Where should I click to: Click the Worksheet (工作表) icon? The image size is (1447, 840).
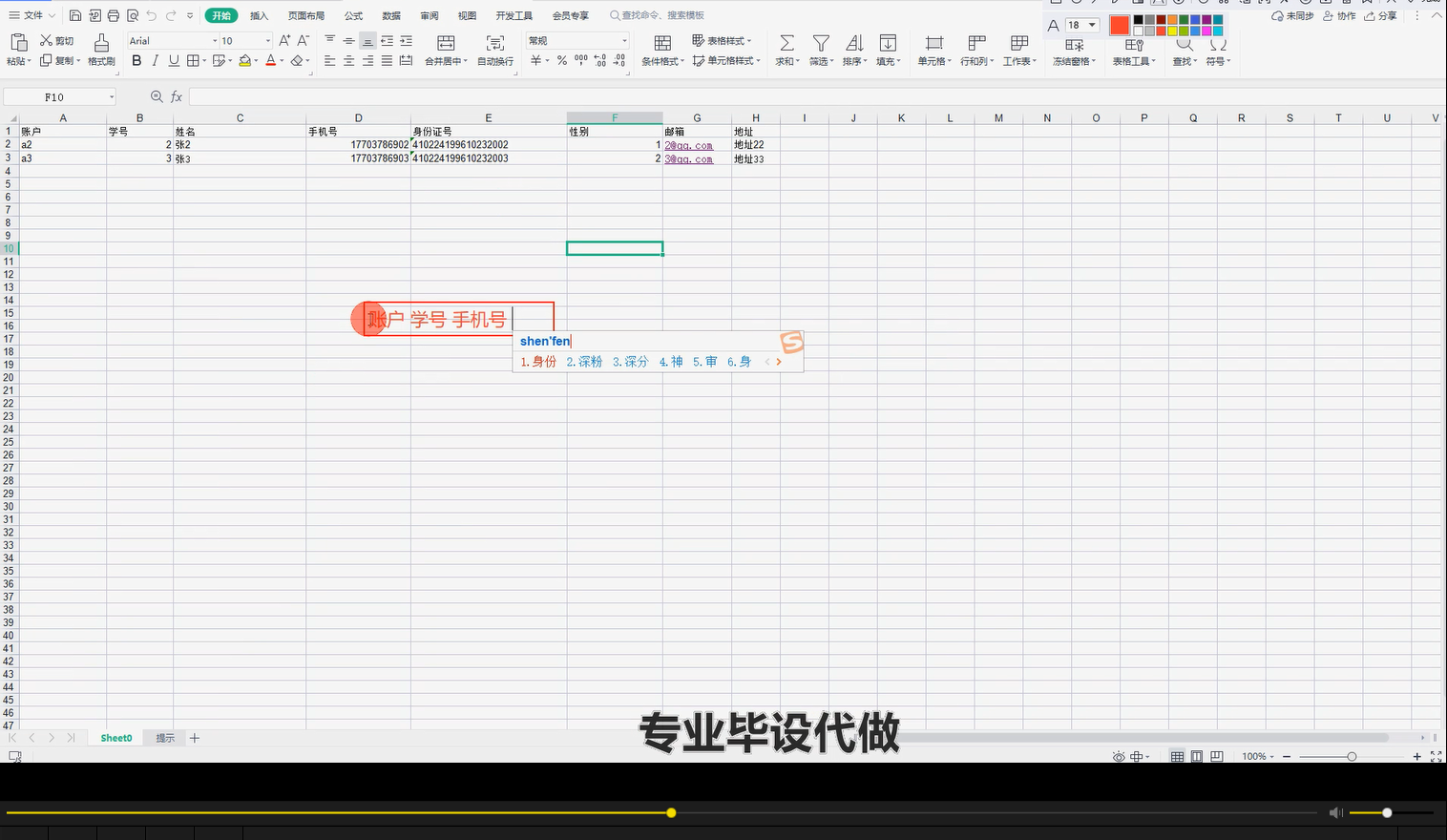1019,43
